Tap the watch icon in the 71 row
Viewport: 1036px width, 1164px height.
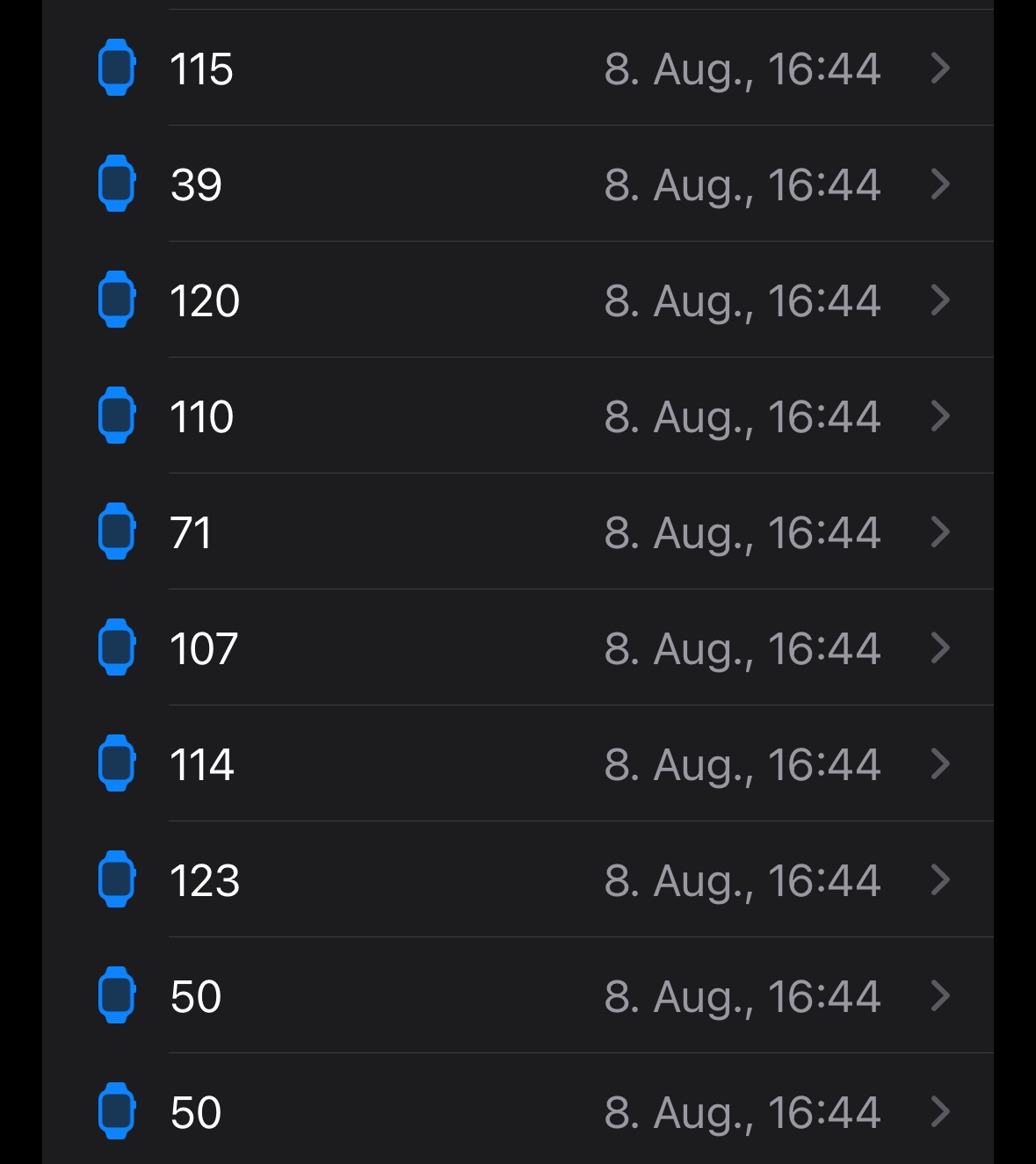[116, 531]
